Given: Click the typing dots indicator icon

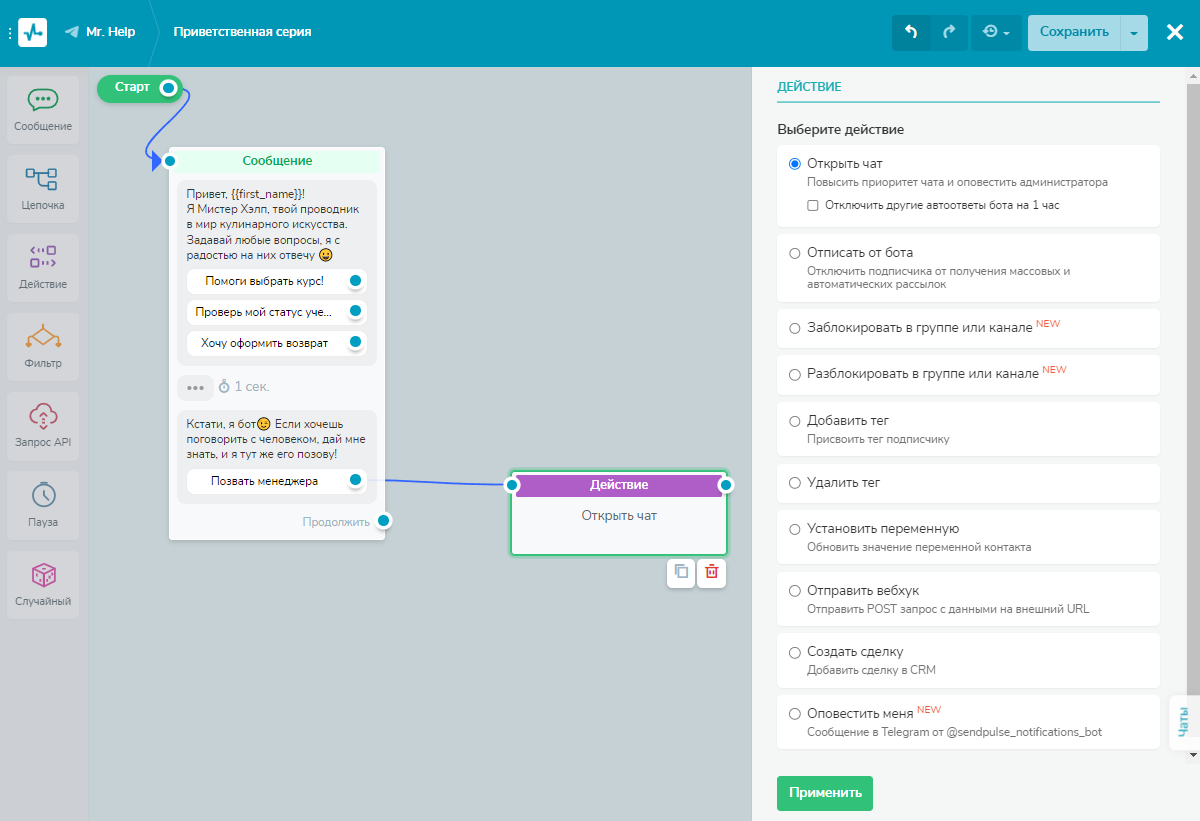Looking at the screenshot, I should click(195, 387).
